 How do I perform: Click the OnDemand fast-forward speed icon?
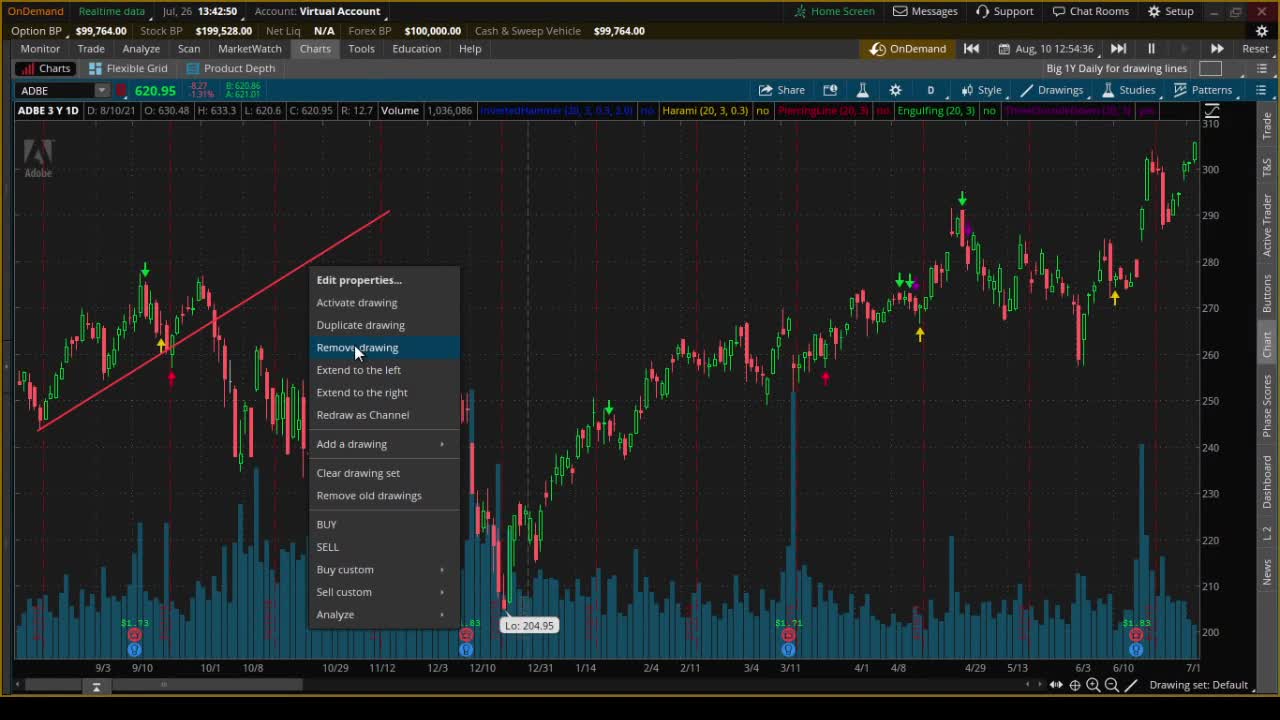tap(1217, 49)
